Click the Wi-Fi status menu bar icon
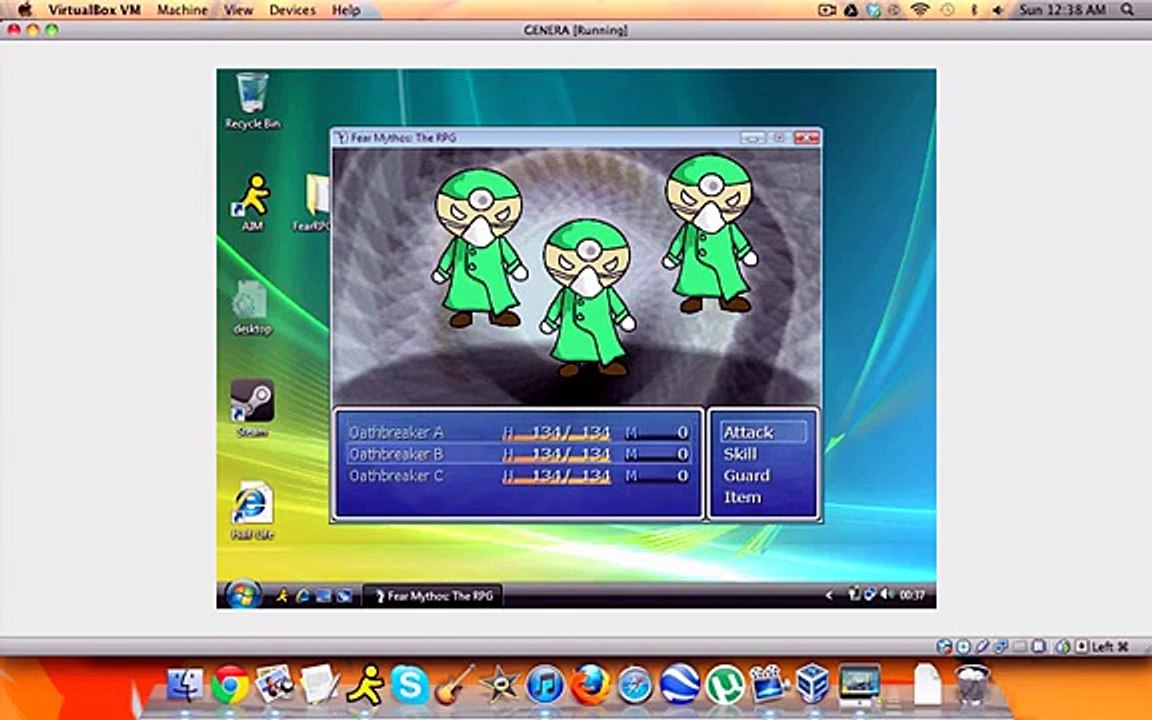This screenshot has height=720, width=1152. point(920,10)
